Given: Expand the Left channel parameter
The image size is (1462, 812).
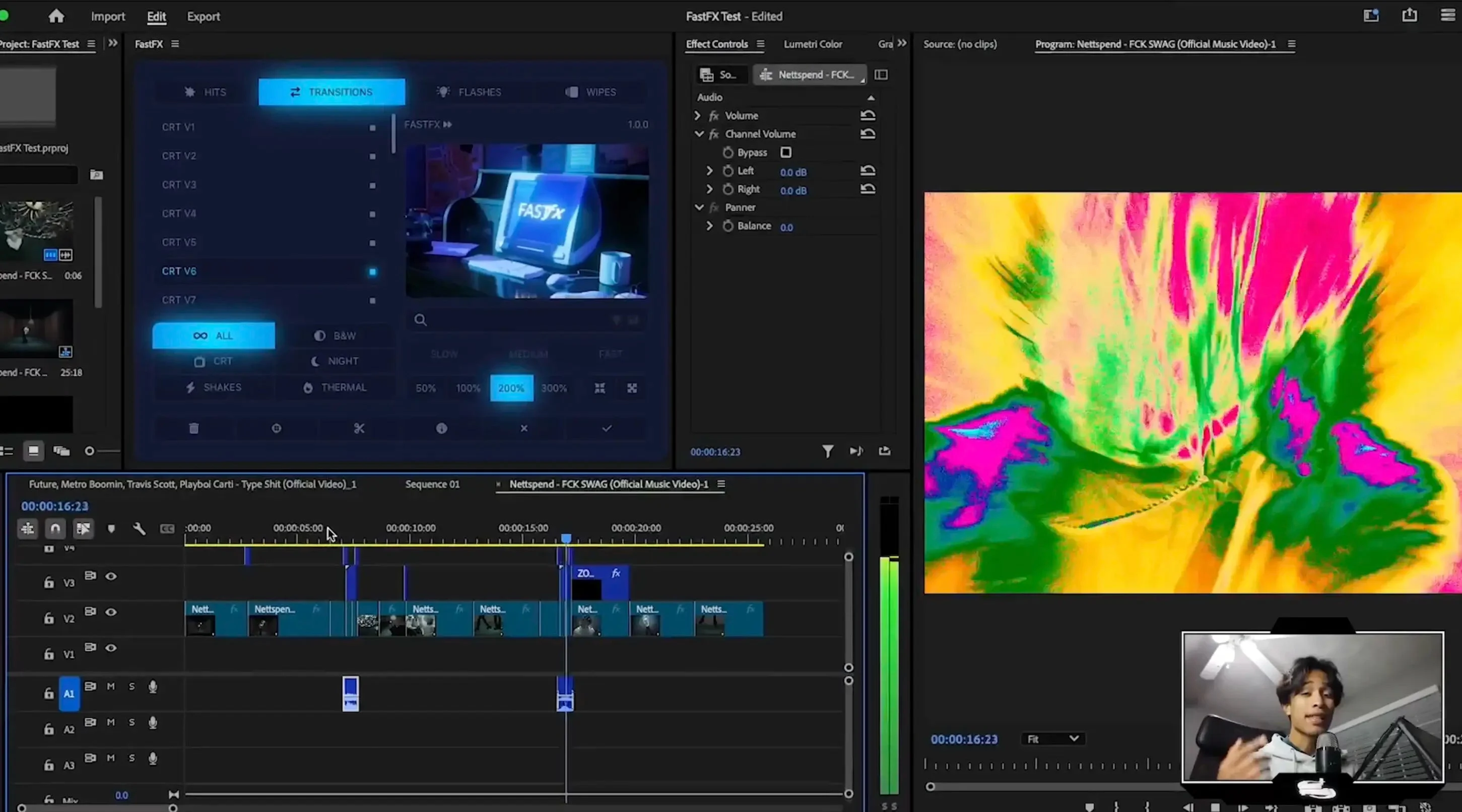Looking at the screenshot, I should point(709,171).
